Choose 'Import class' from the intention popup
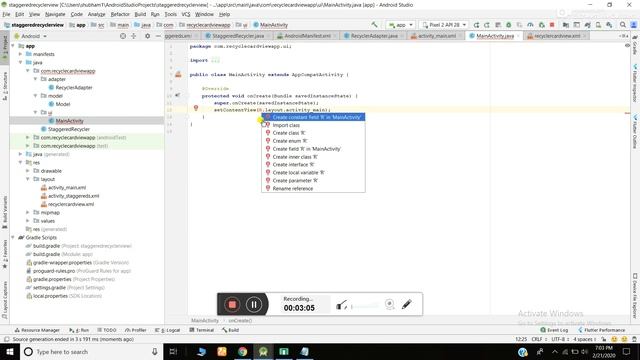The width and height of the screenshot is (640, 360). 313,125
